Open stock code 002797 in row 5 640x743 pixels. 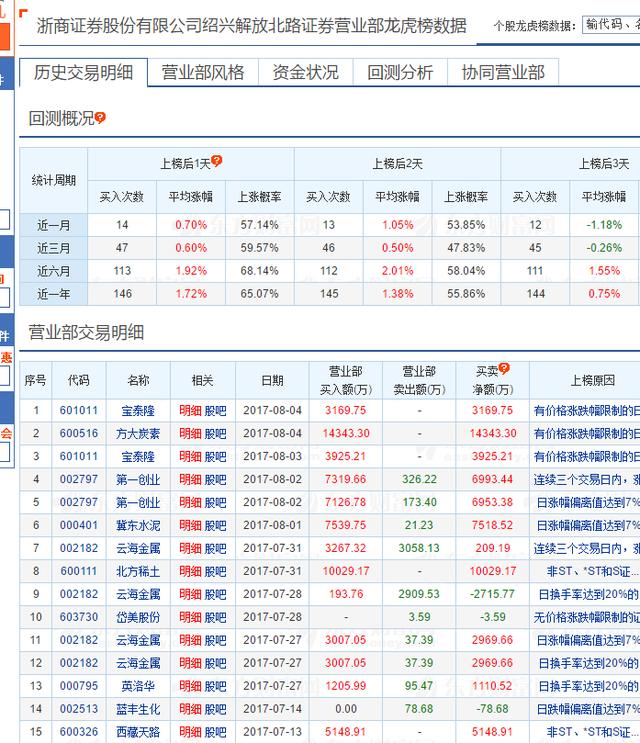[79, 502]
